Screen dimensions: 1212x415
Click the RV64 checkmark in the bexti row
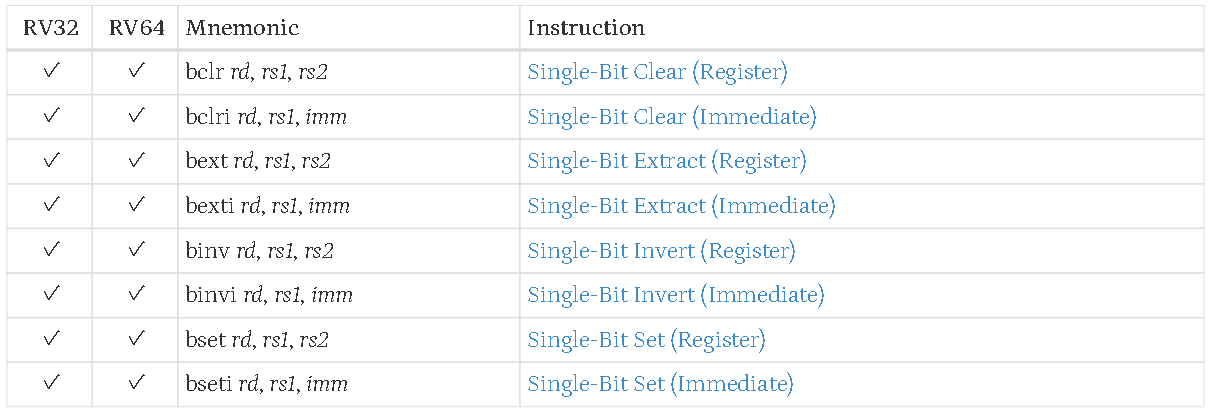[x=136, y=206]
